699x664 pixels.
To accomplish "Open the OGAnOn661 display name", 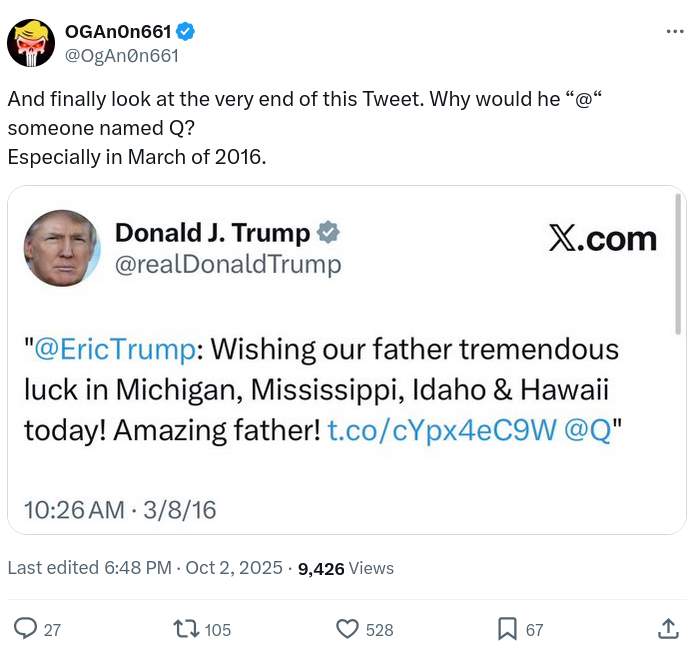I will [x=119, y=32].
